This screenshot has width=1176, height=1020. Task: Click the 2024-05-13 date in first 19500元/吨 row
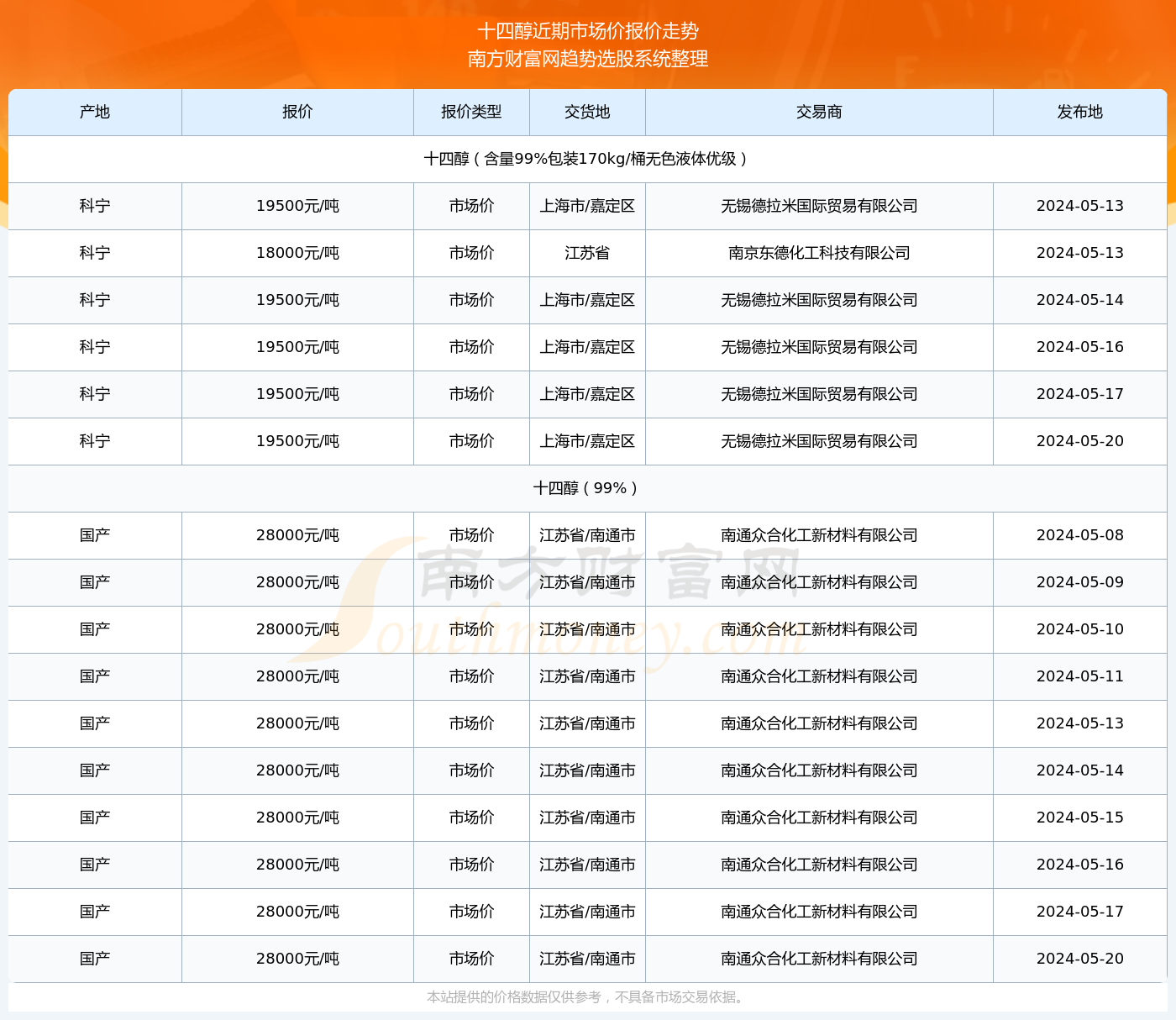pos(1080,206)
